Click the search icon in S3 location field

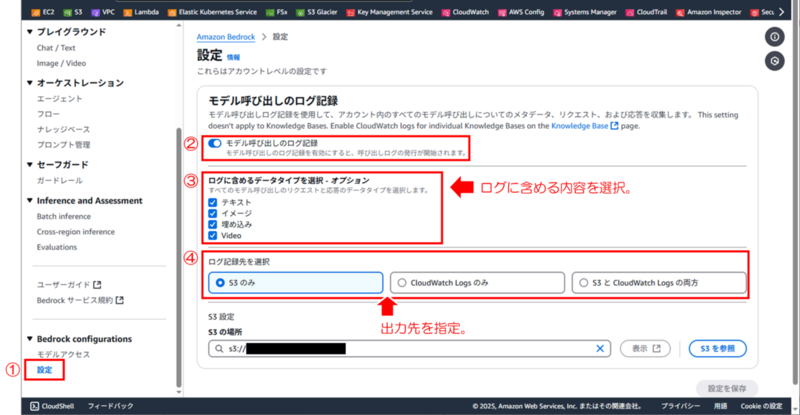tap(219, 349)
